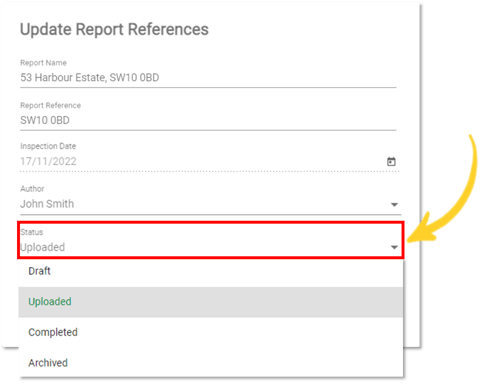
Task: Click the Inspection Date field showing 17/11/2022
Action: click(x=209, y=162)
